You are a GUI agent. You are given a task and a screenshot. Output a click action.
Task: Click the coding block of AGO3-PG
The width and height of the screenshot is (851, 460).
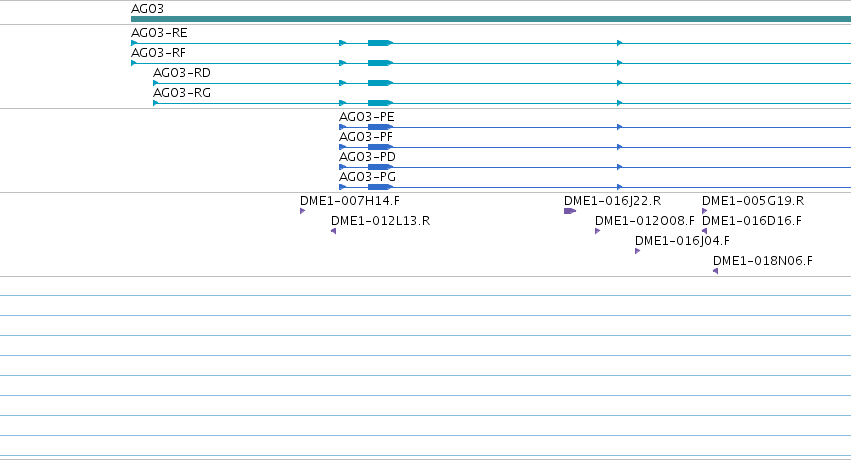(380, 187)
